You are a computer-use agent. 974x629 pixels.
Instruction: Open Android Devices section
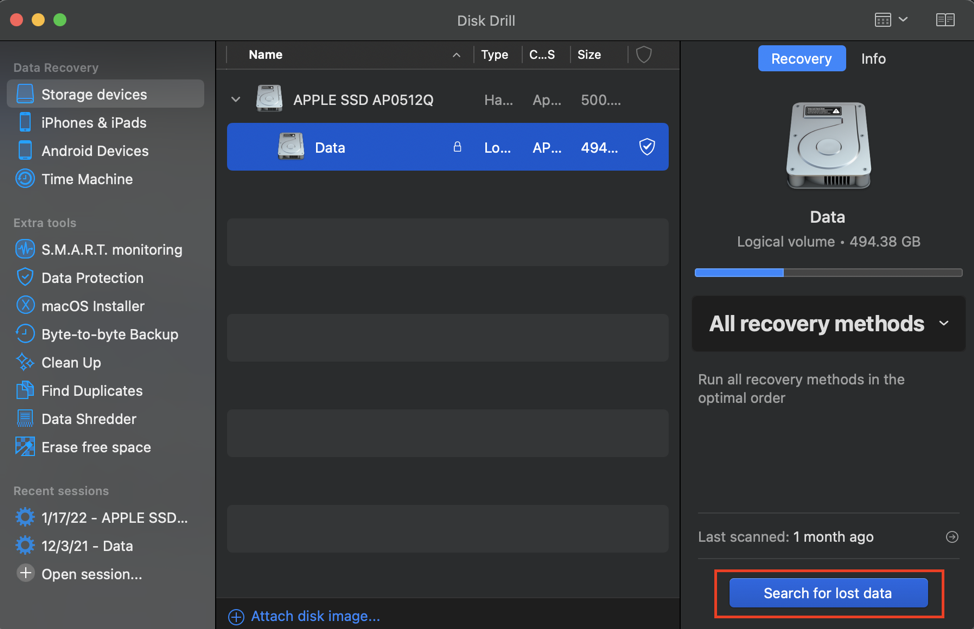[94, 151]
